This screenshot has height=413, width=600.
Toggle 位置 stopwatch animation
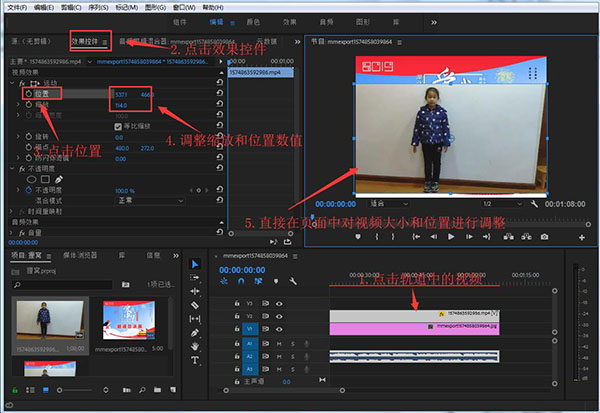pyautogui.click(x=29, y=93)
